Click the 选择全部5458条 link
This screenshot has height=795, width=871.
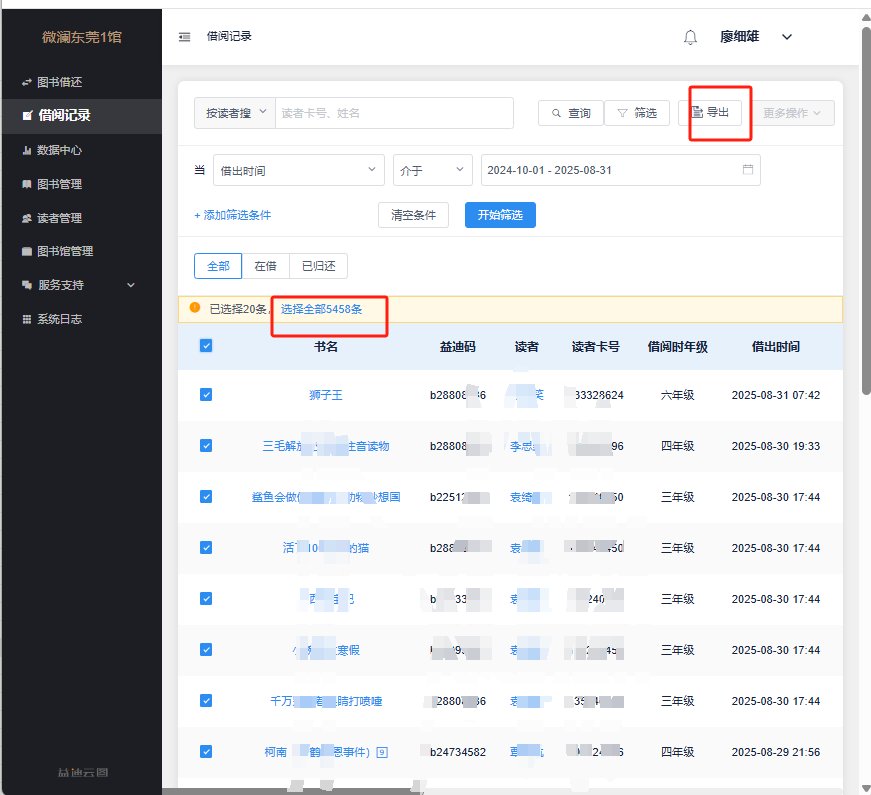coord(321,310)
